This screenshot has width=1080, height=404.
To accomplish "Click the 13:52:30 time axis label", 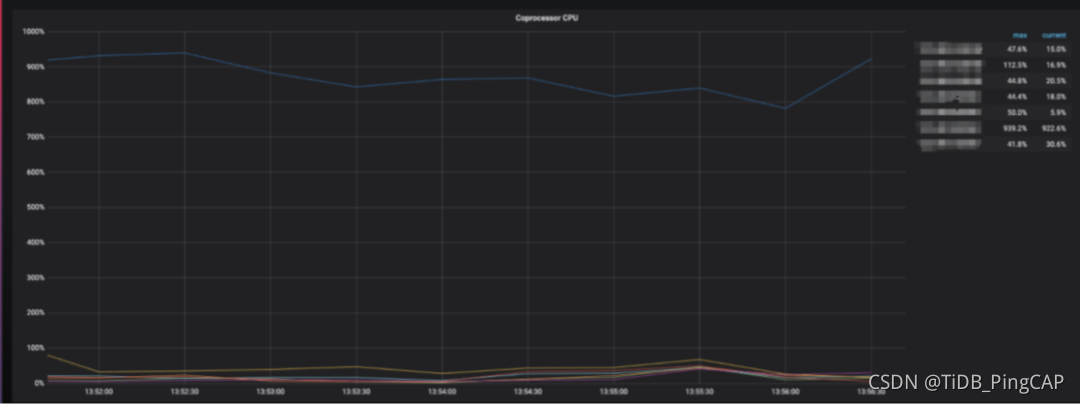I will [184, 392].
